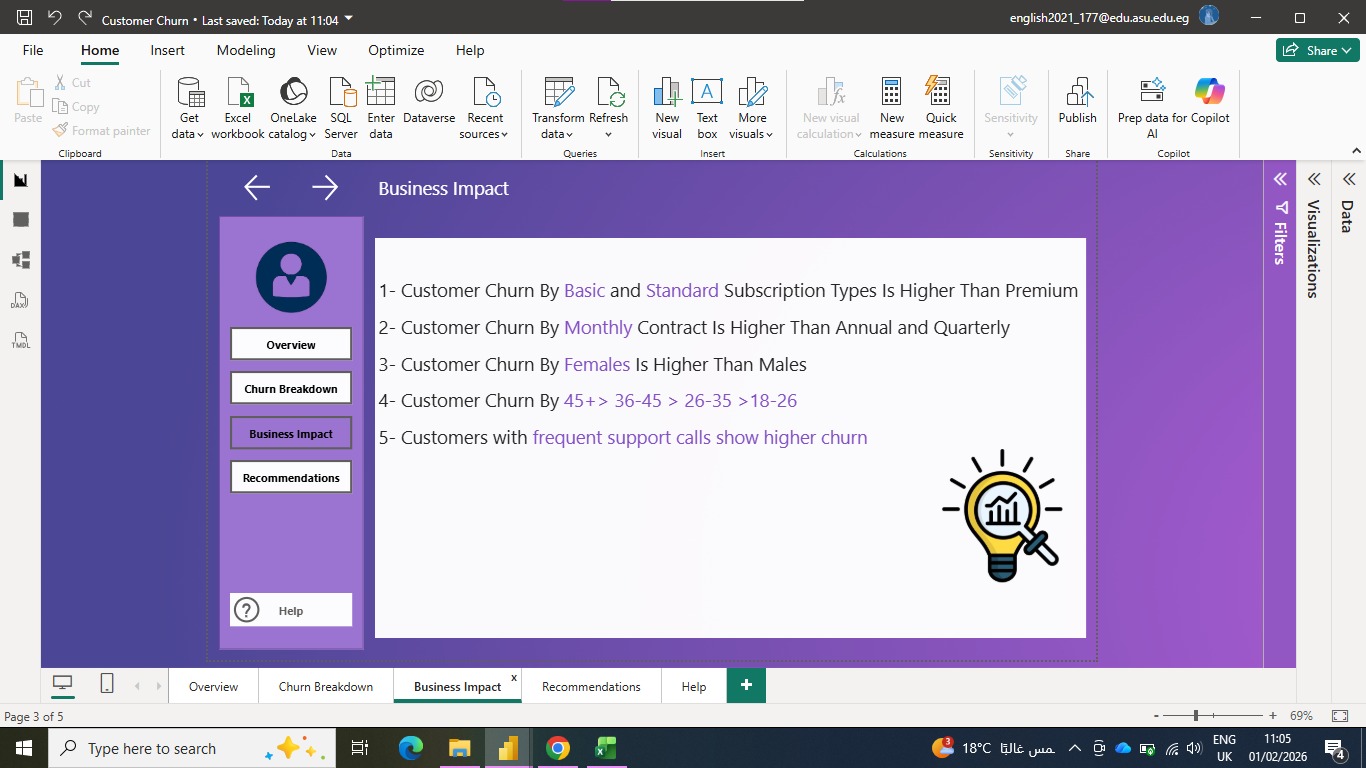The width and height of the screenshot is (1366, 768).
Task: Create a New measure
Action: pos(892,108)
